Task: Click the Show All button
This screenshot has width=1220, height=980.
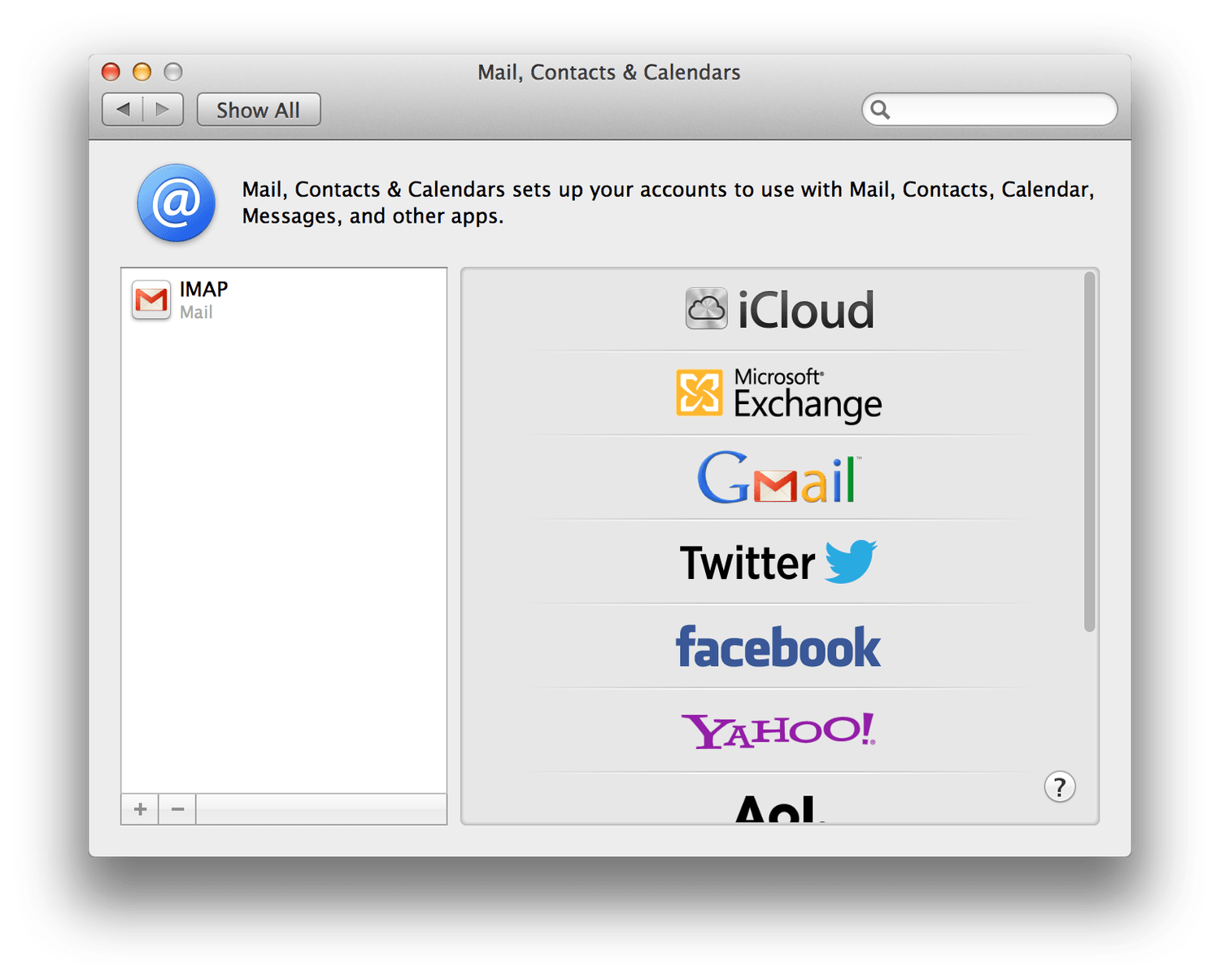Action: 259,110
